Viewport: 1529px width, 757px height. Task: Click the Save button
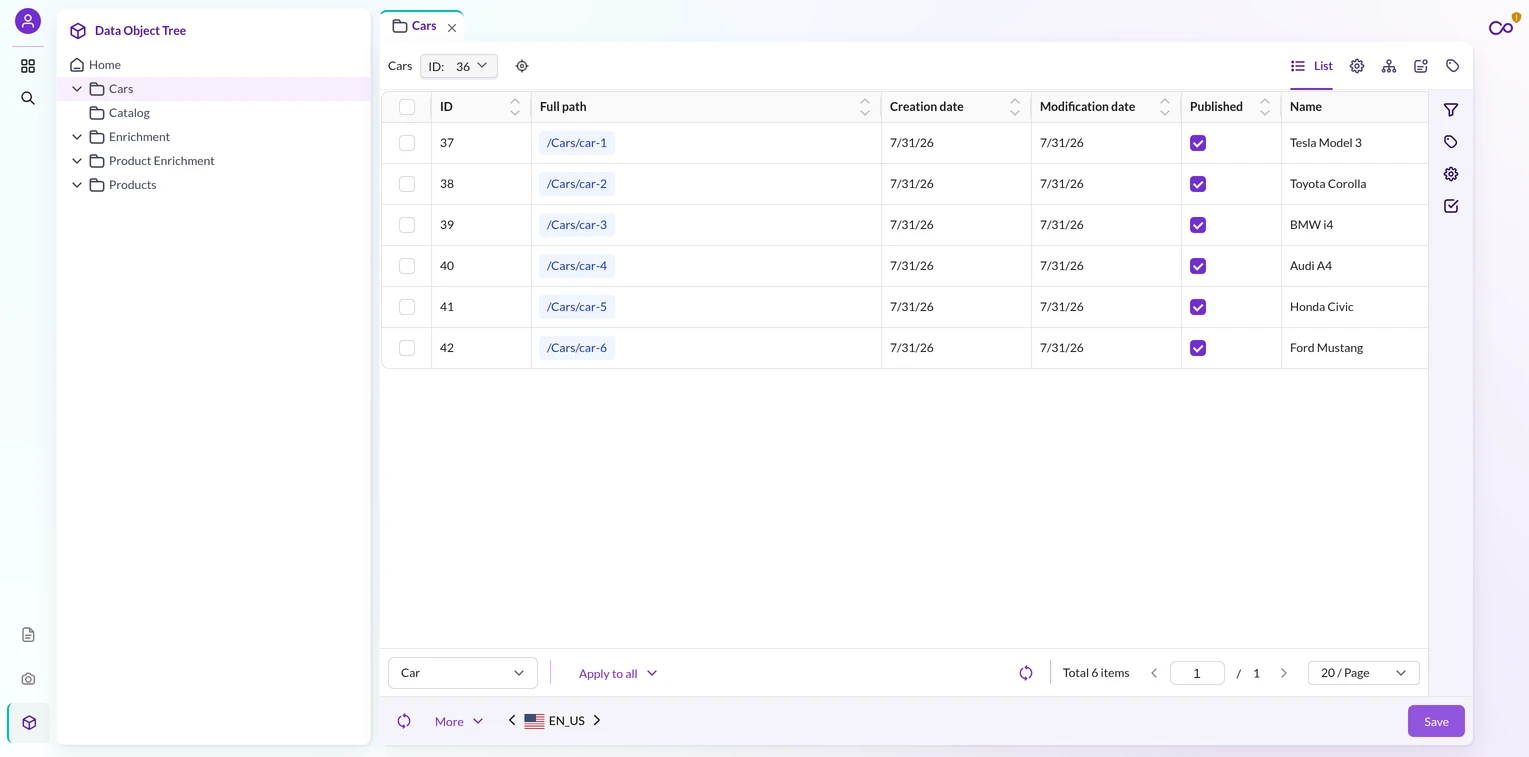(x=1436, y=721)
